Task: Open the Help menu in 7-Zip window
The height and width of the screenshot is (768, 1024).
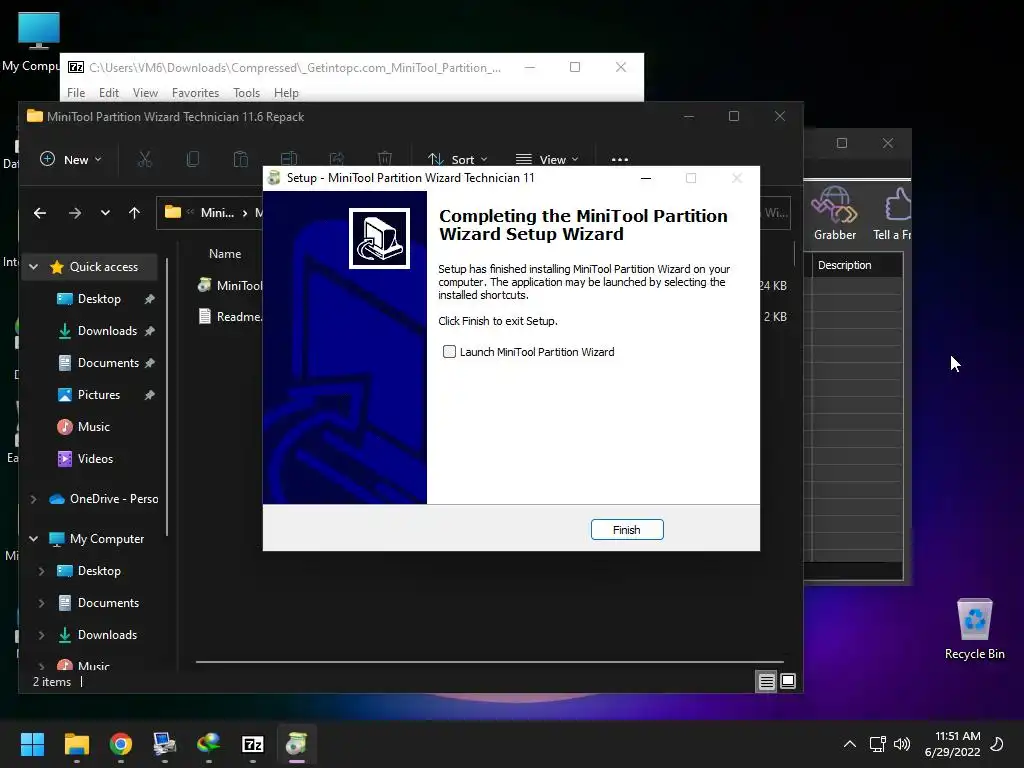Action: pos(286,93)
